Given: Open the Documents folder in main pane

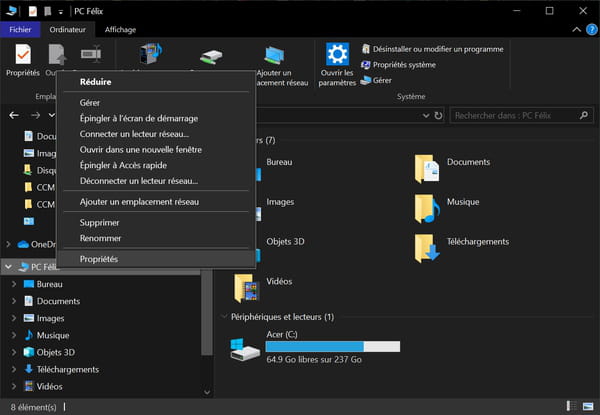Looking at the screenshot, I should 427,169.
